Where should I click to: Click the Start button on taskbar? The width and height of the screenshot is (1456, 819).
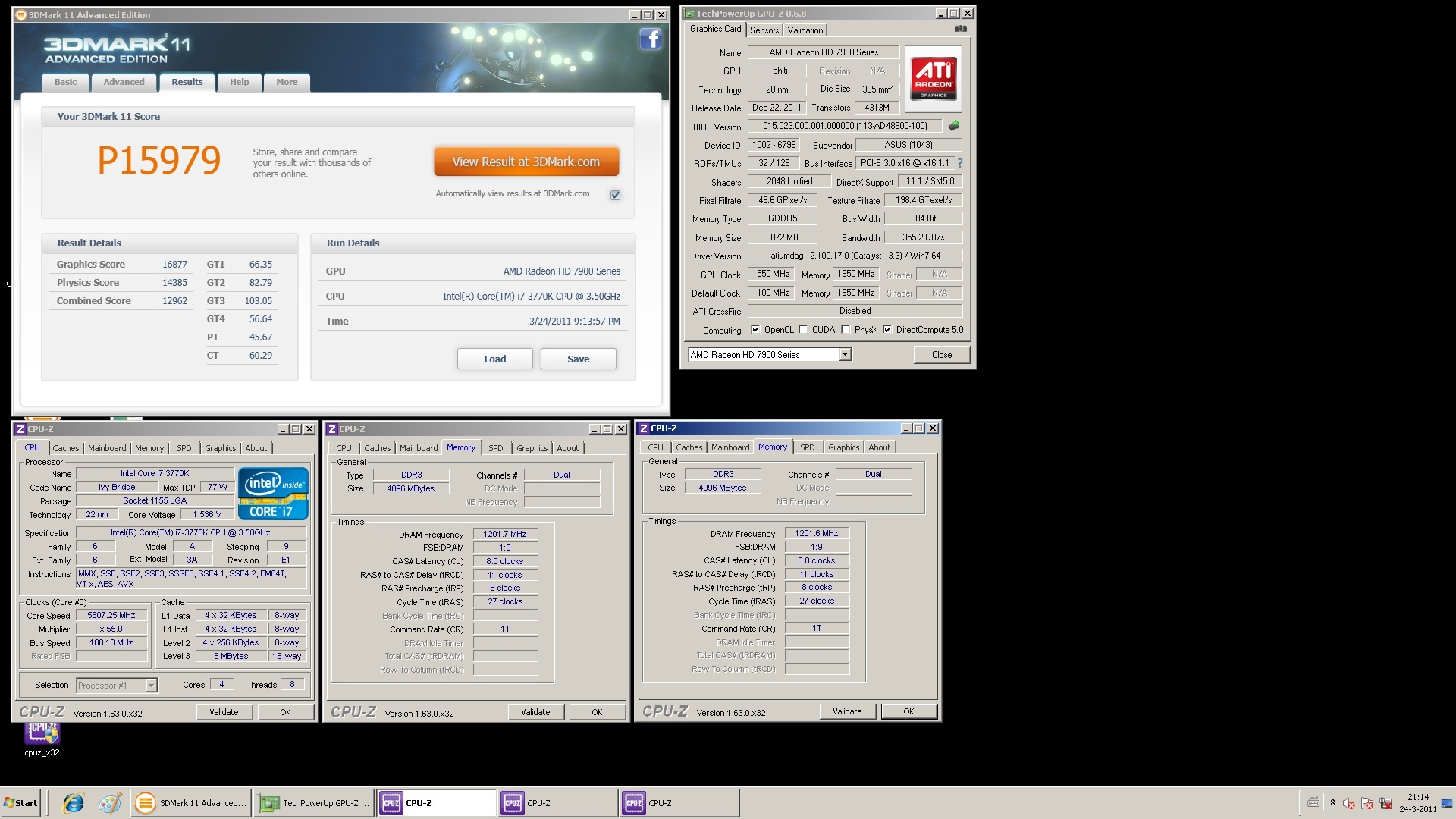[21, 802]
